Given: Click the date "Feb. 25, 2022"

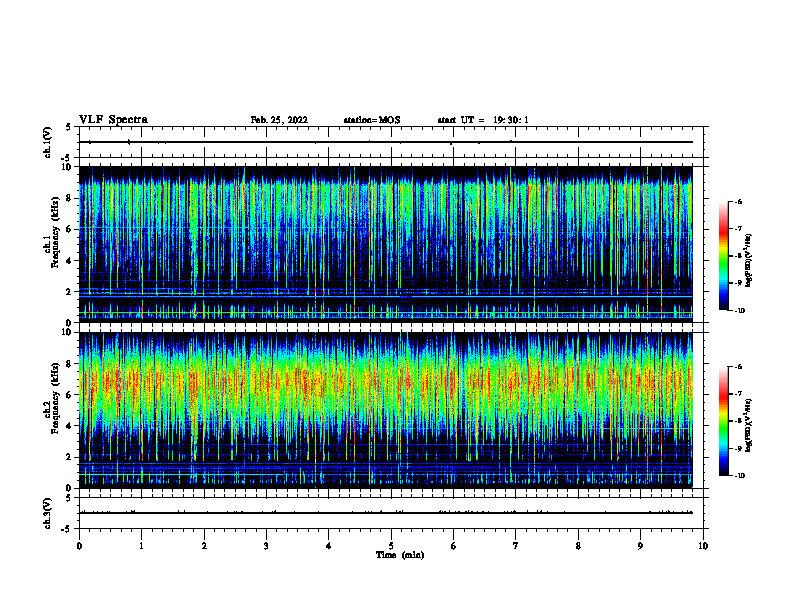Looking at the screenshot, I should point(279,120).
